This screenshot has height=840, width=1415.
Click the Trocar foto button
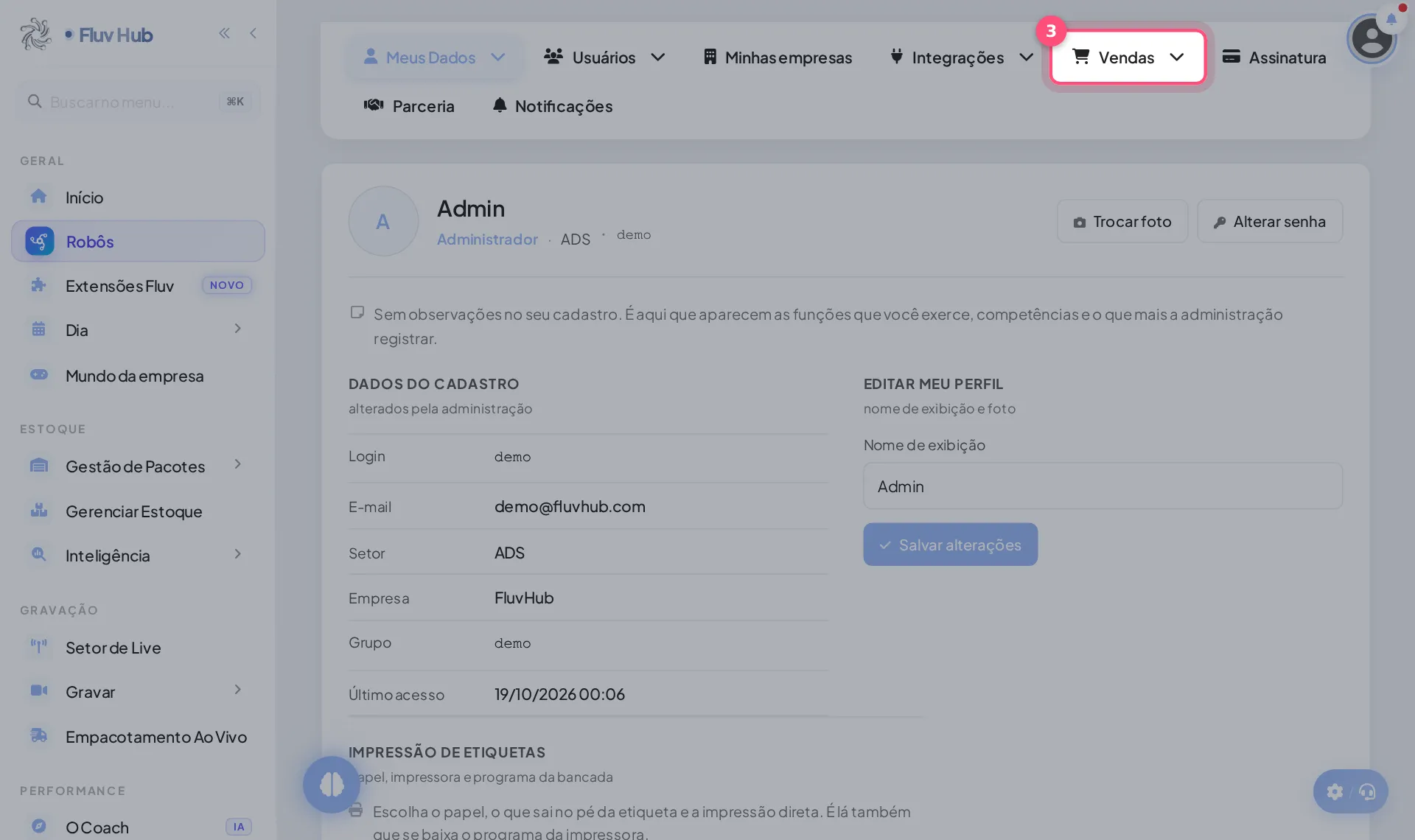point(1122,221)
